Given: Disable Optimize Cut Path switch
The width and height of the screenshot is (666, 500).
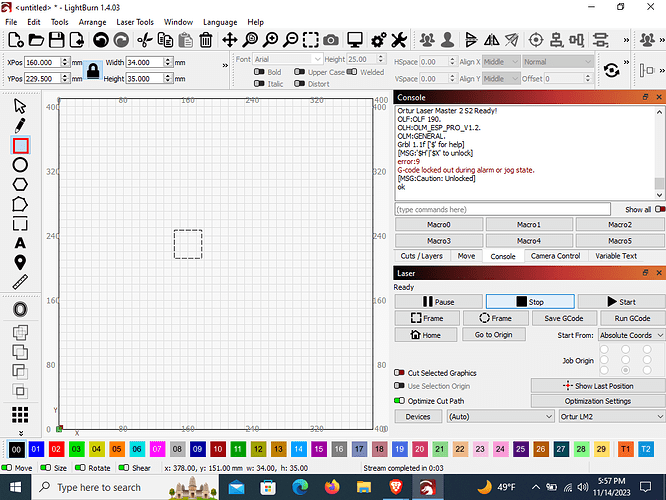Looking at the screenshot, I should pos(399,401).
